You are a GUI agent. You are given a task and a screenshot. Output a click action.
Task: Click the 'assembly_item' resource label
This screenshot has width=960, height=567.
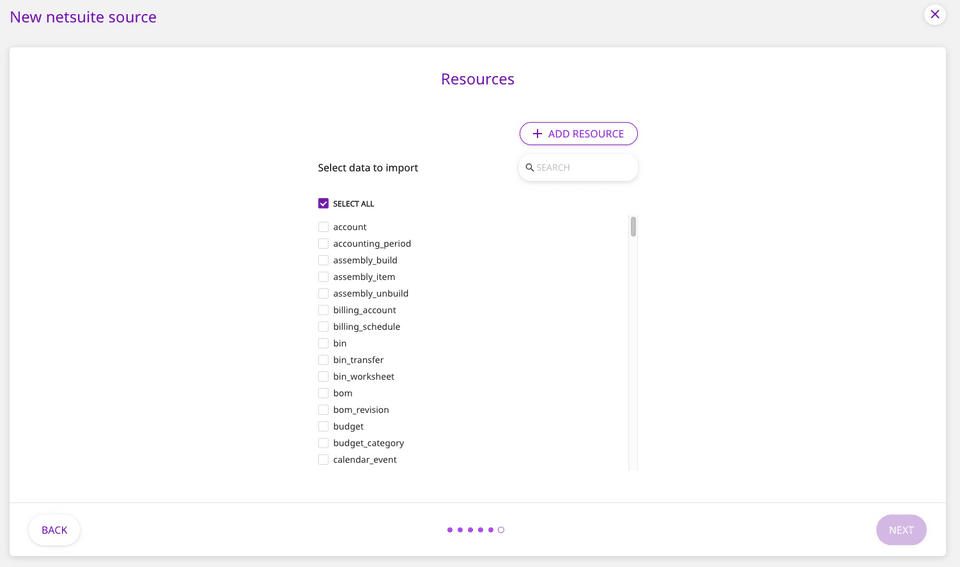click(364, 277)
